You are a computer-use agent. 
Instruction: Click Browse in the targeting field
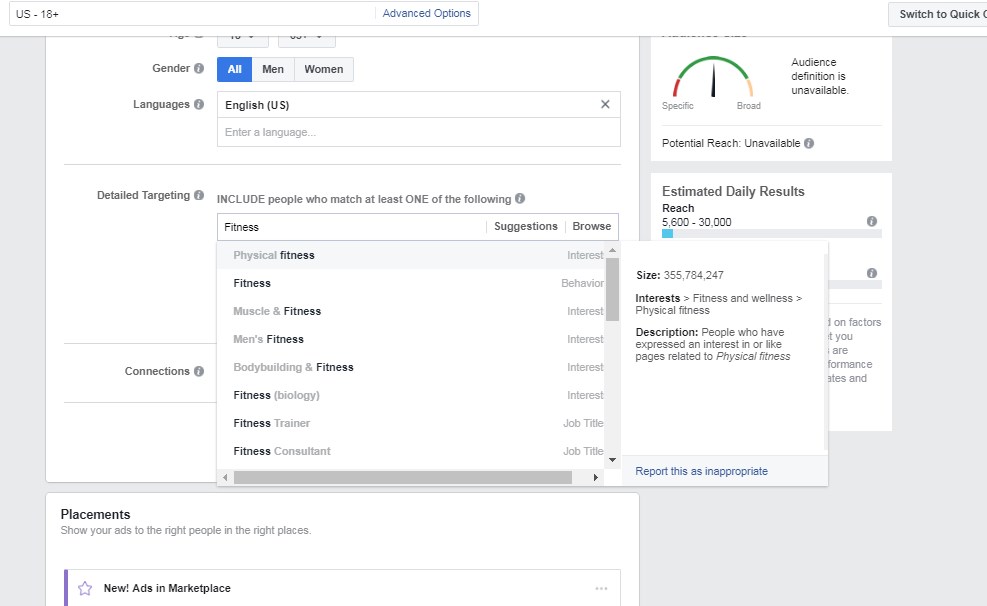[x=592, y=227]
